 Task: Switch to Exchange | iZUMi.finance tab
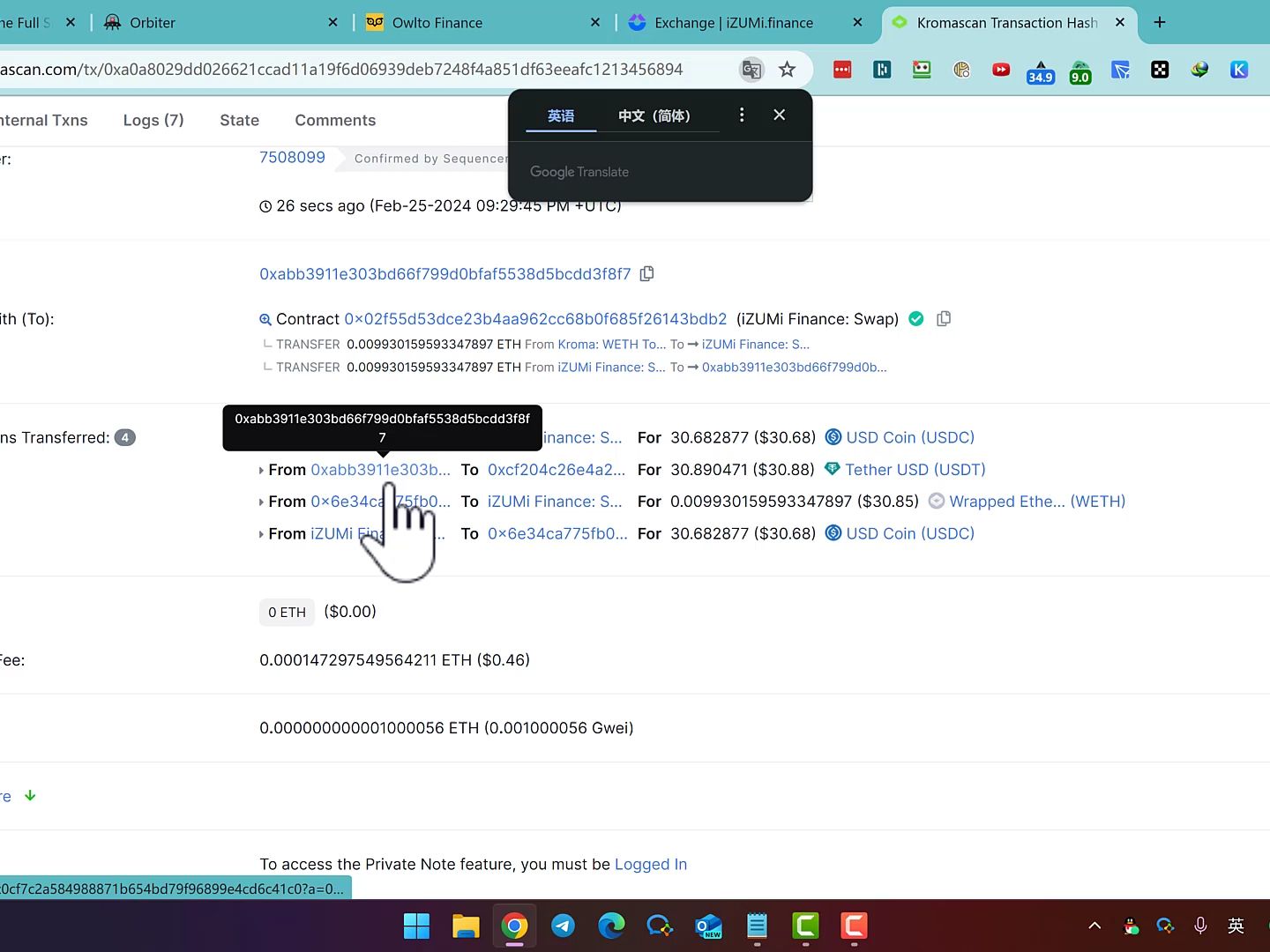[x=734, y=23]
